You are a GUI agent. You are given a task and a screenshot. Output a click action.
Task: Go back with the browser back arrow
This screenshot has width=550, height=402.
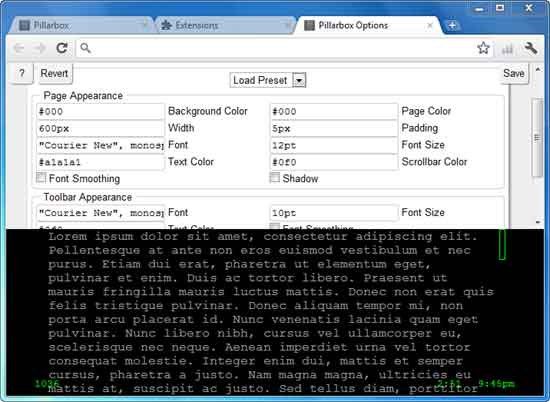tap(19, 48)
